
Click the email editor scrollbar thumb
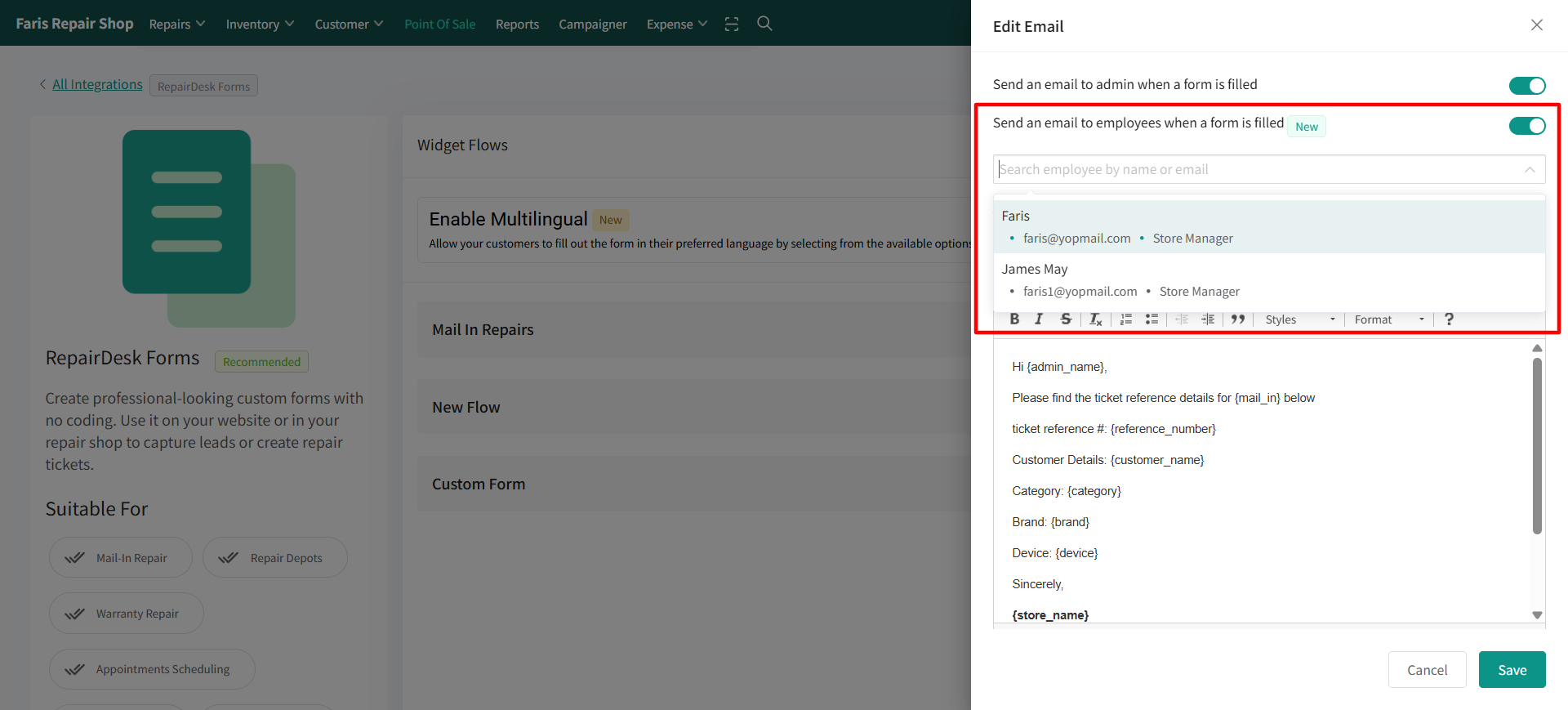(1537, 446)
